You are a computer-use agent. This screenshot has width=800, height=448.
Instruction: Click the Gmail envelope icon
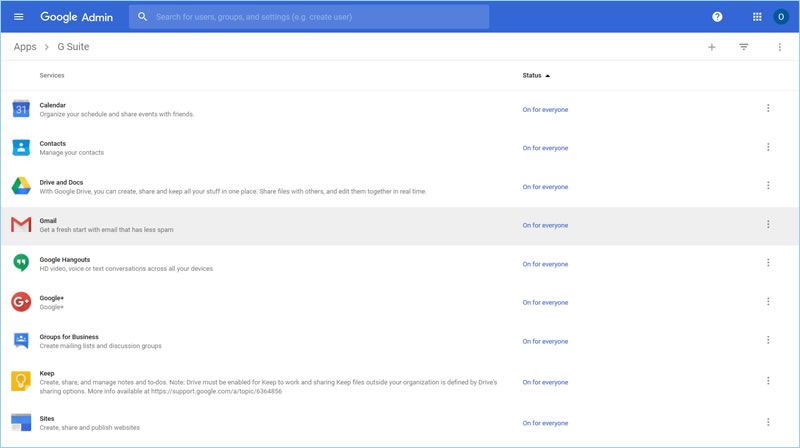[21, 225]
